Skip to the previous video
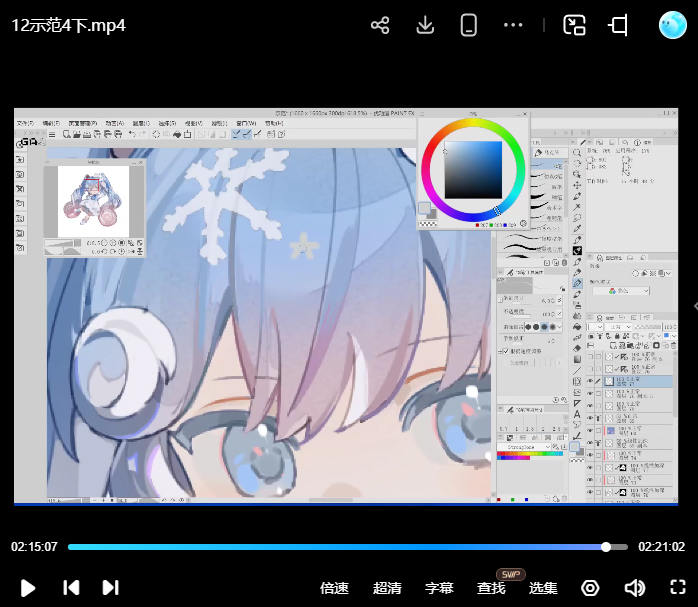This screenshot has height=607, width=698. point(71,587)
